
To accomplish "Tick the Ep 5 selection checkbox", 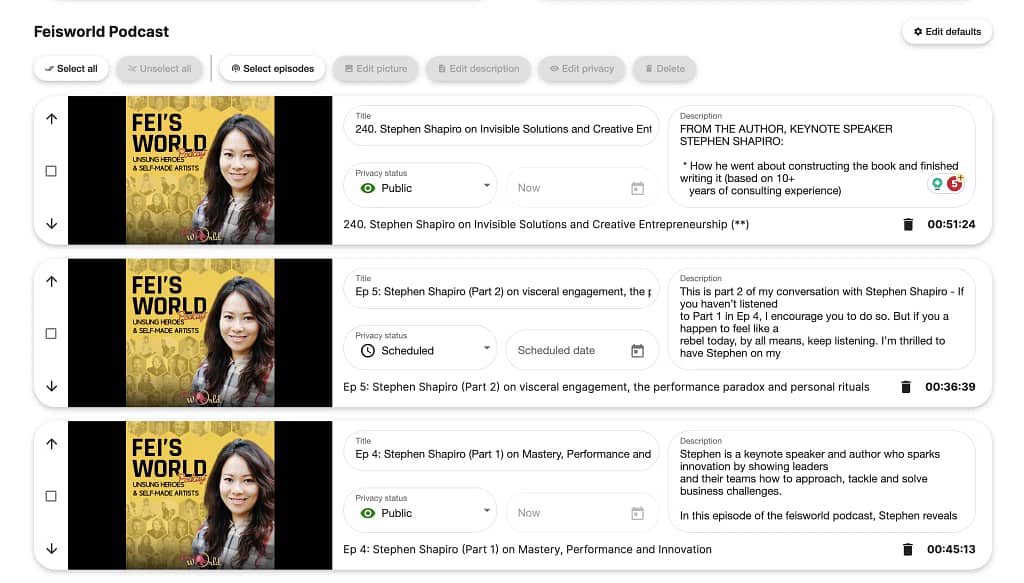I will (52, 334).
